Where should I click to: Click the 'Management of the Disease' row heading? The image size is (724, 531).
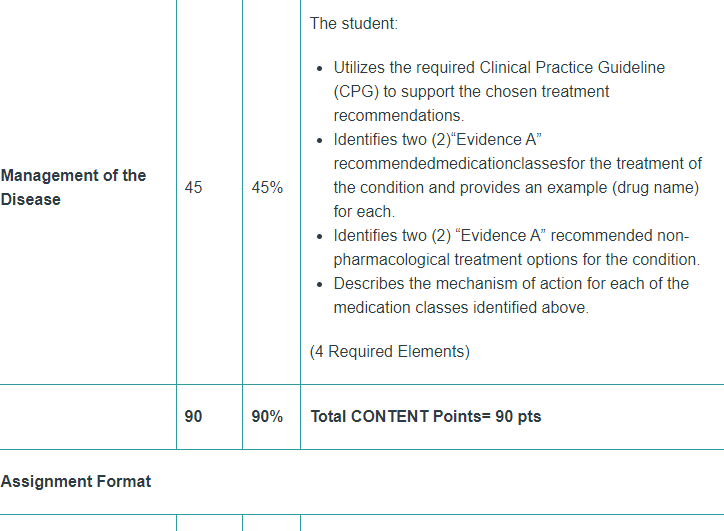click(73, 187)
